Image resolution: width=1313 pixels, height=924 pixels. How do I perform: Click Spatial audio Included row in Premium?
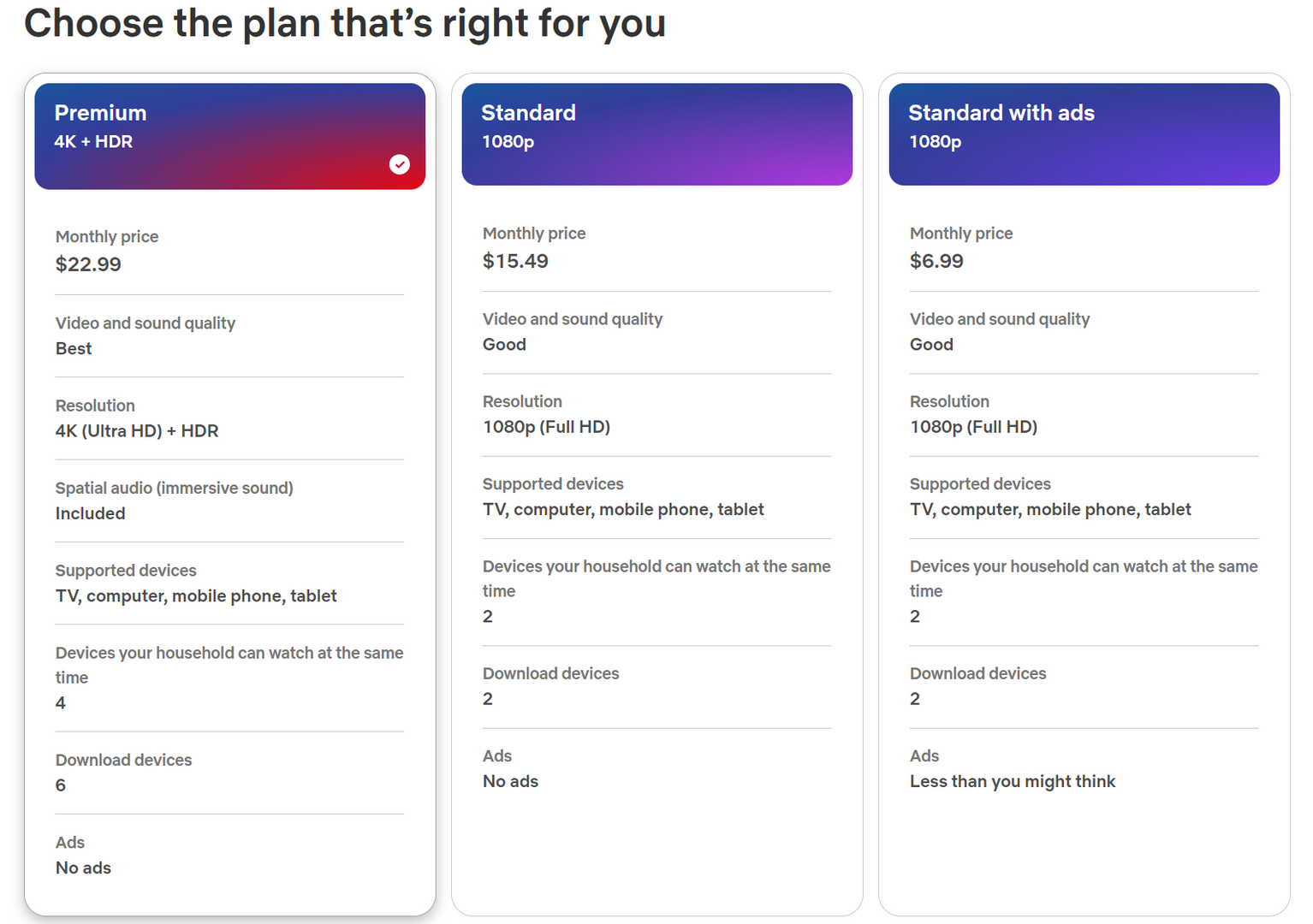229,500
